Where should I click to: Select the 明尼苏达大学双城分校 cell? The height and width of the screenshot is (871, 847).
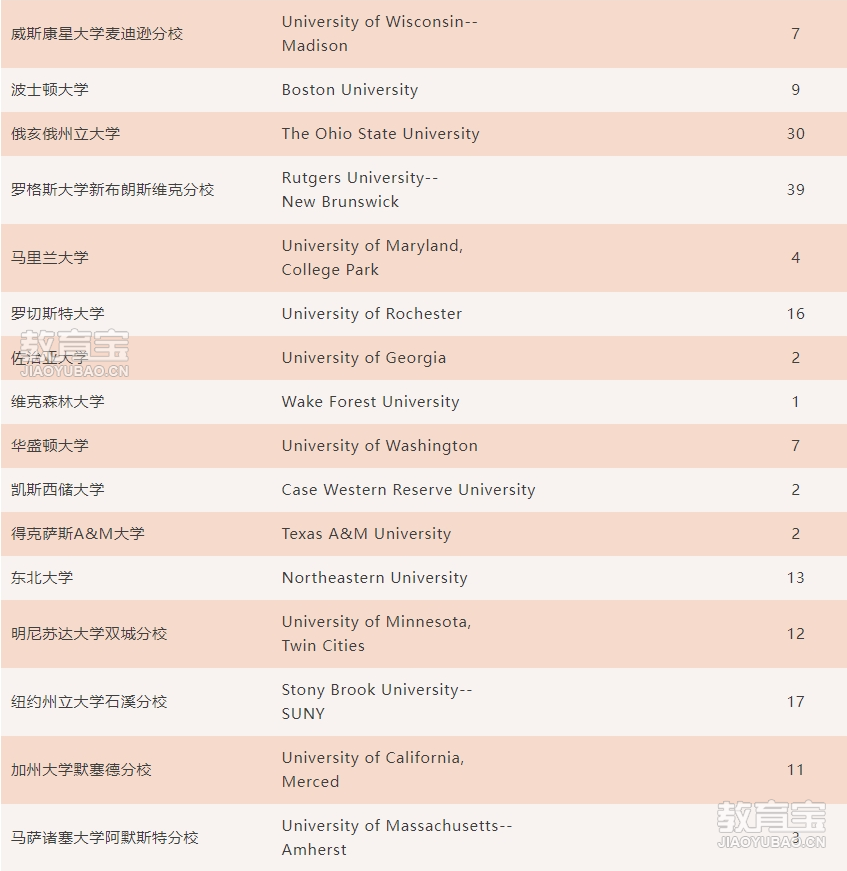[89, 634]
